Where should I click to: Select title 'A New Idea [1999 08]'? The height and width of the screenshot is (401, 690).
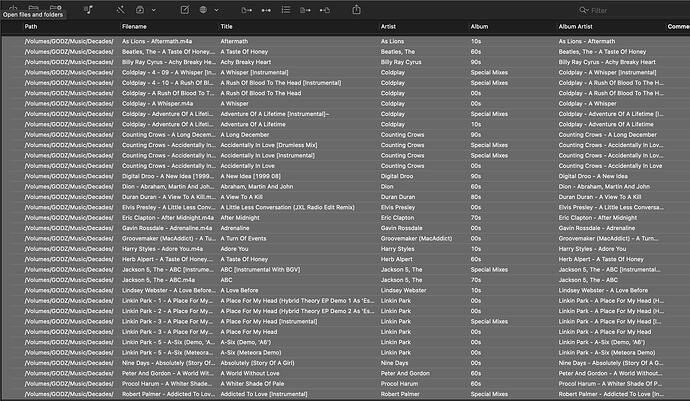[x=250, y=176]
